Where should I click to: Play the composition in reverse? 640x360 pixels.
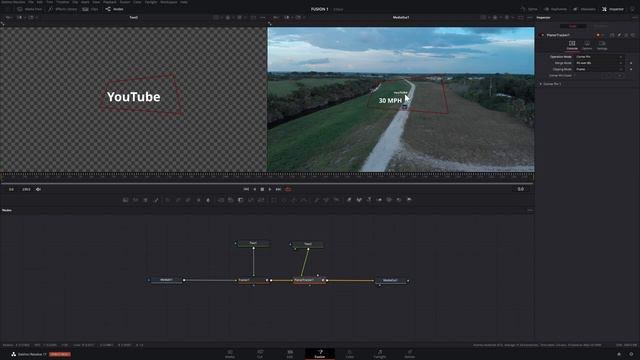pos(255,189)
